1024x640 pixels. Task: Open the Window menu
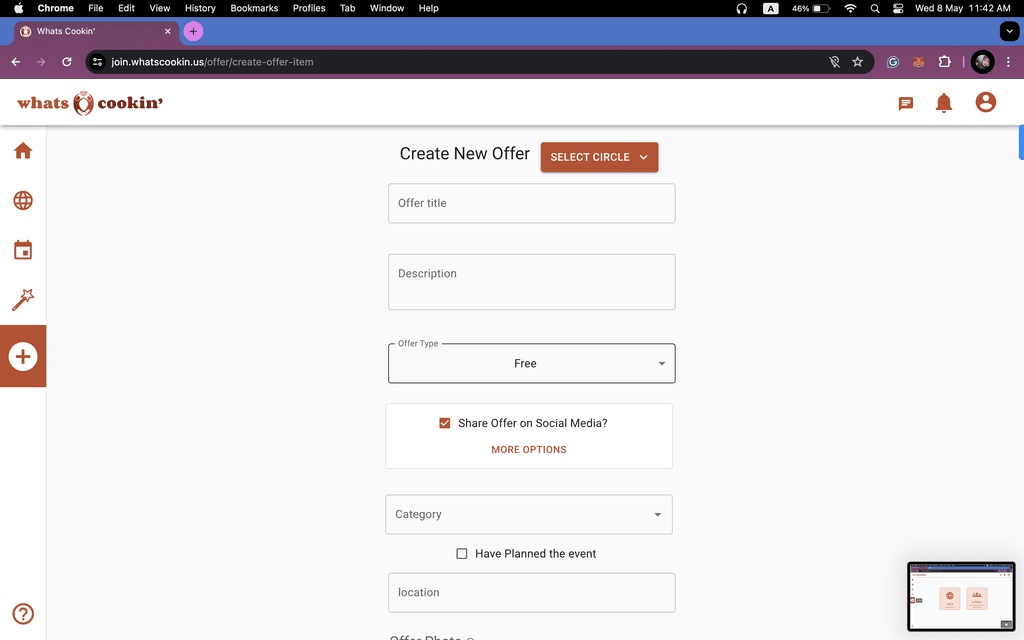387,8
